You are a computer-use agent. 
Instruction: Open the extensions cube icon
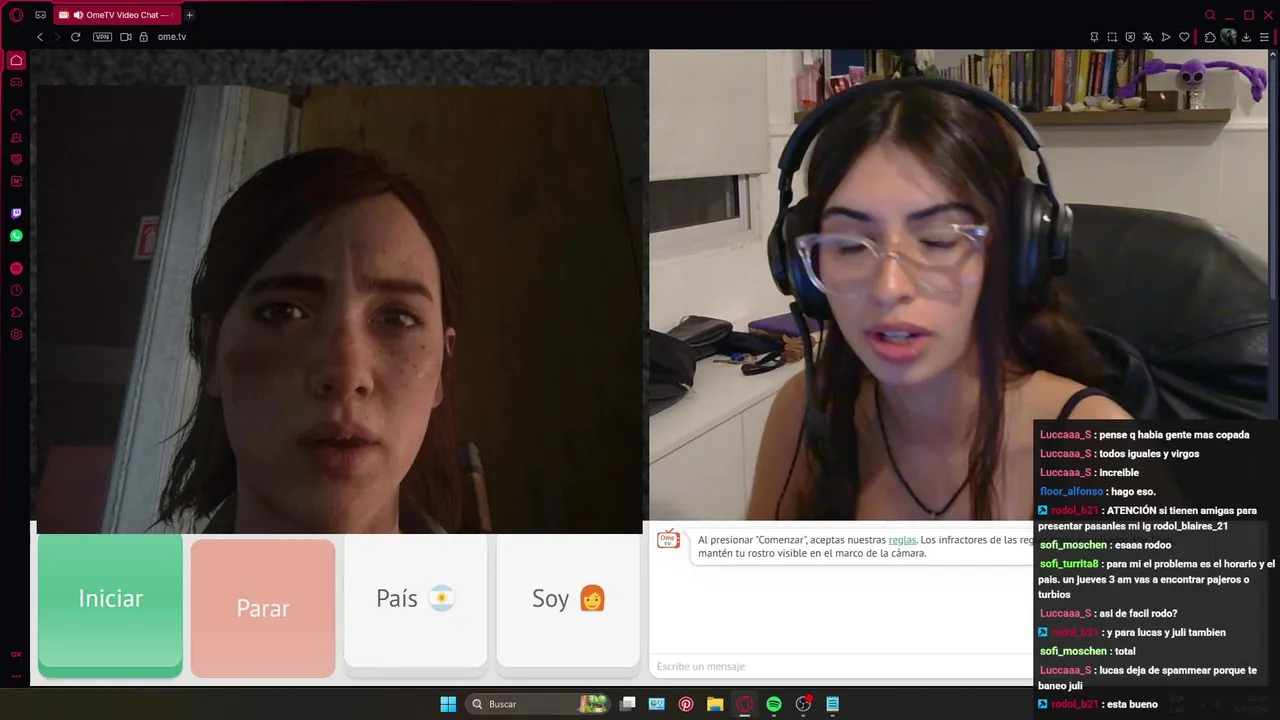click(x=1210, y=37)
